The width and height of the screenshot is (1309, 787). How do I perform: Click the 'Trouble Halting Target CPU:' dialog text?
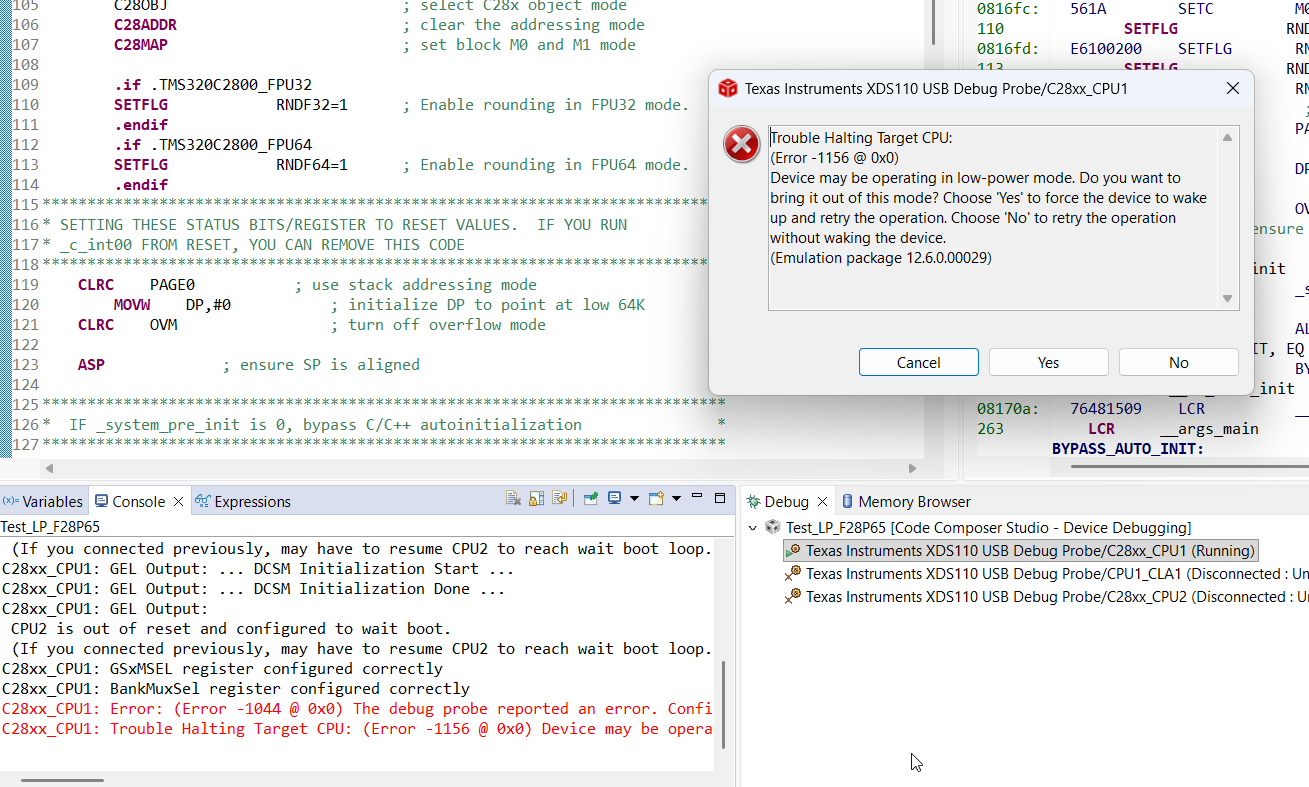click(x=861, y=138)
